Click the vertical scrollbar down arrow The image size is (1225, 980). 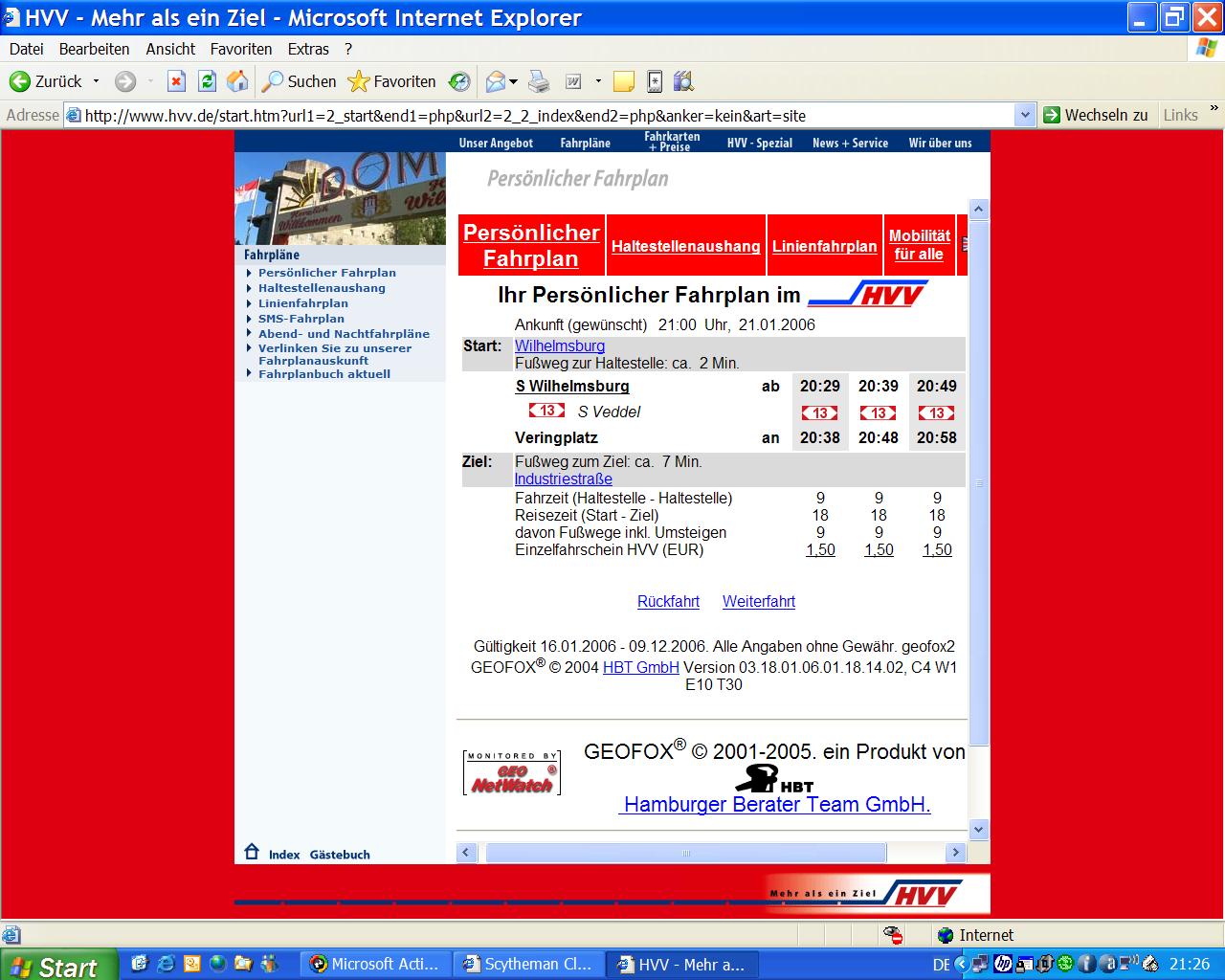click(978, 830)
